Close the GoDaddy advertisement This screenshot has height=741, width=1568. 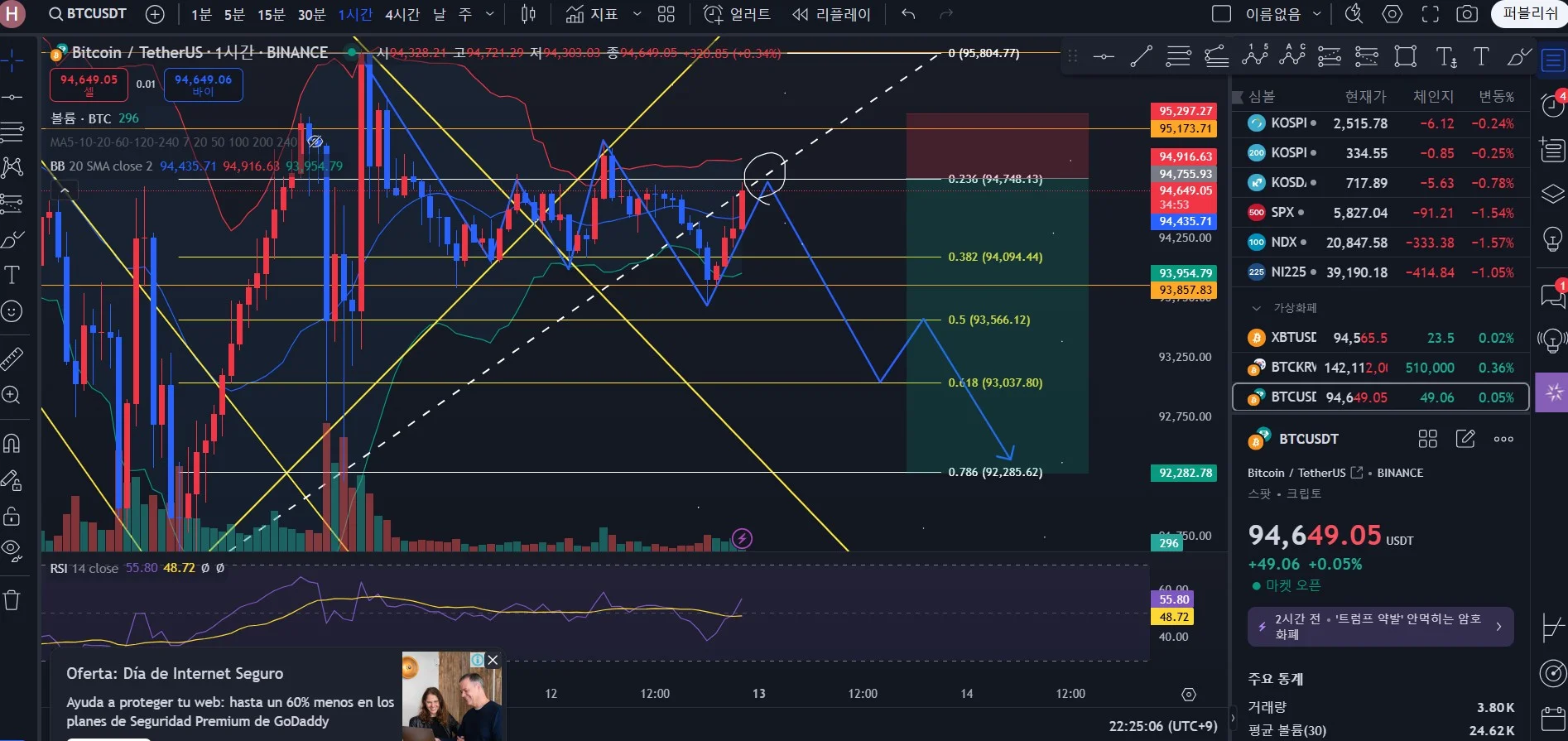coord(493,660)
